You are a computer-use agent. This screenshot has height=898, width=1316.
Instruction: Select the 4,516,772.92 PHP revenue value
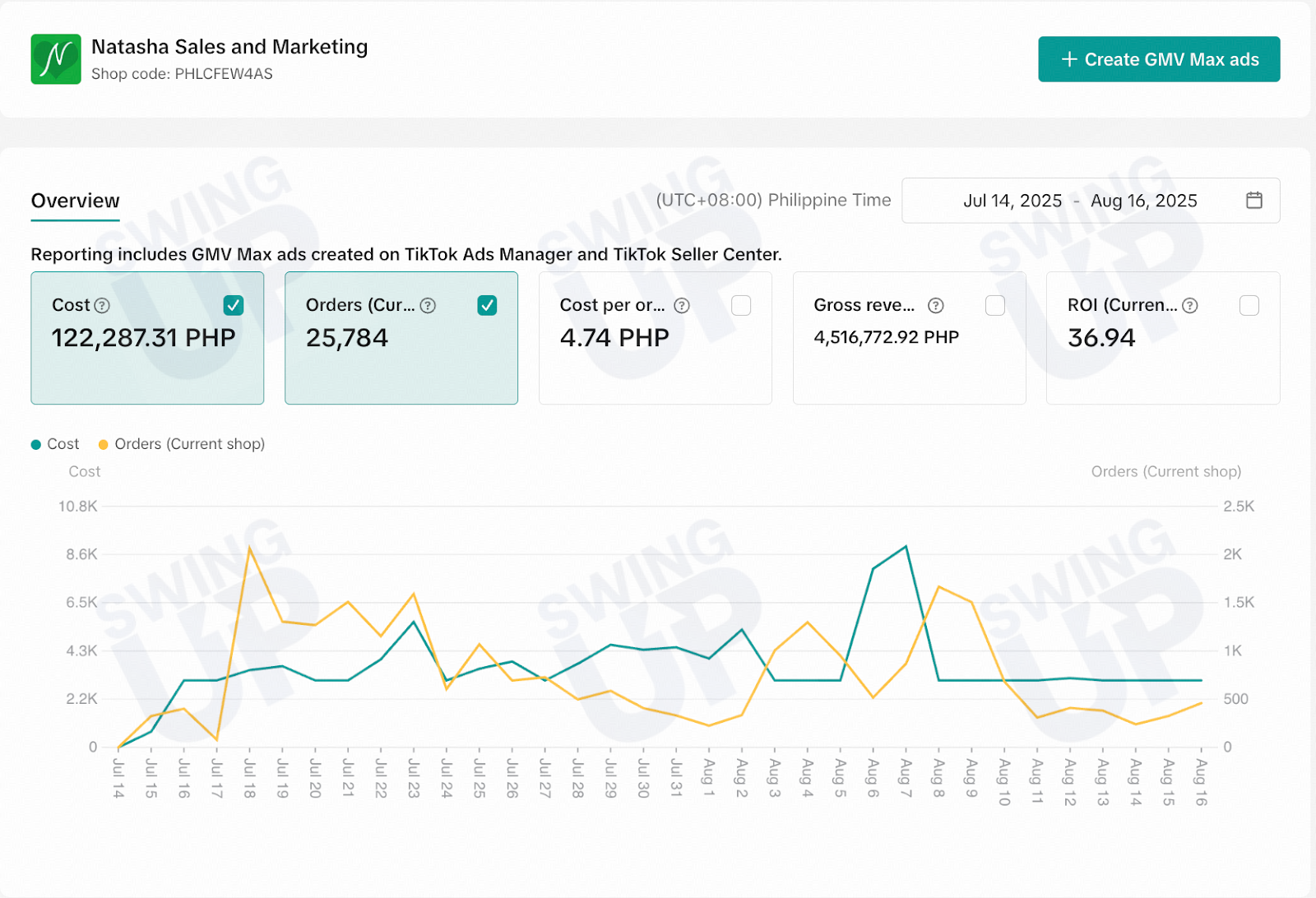886,337
